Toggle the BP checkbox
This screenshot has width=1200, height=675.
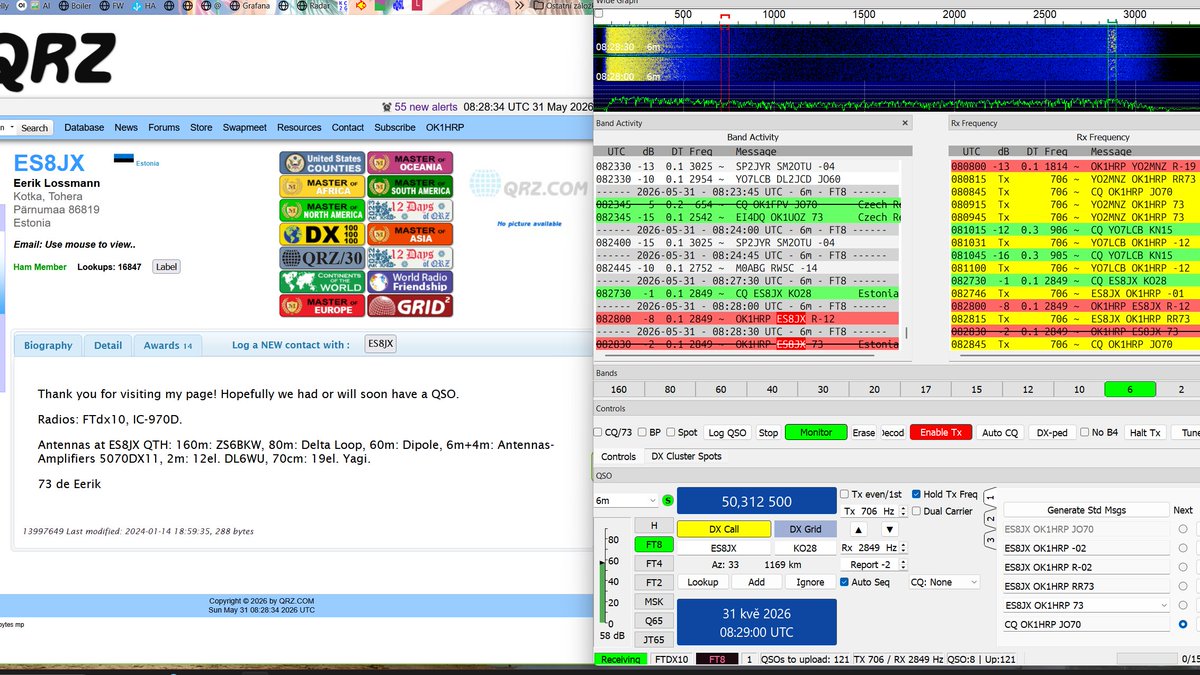[x=642, y=433]
